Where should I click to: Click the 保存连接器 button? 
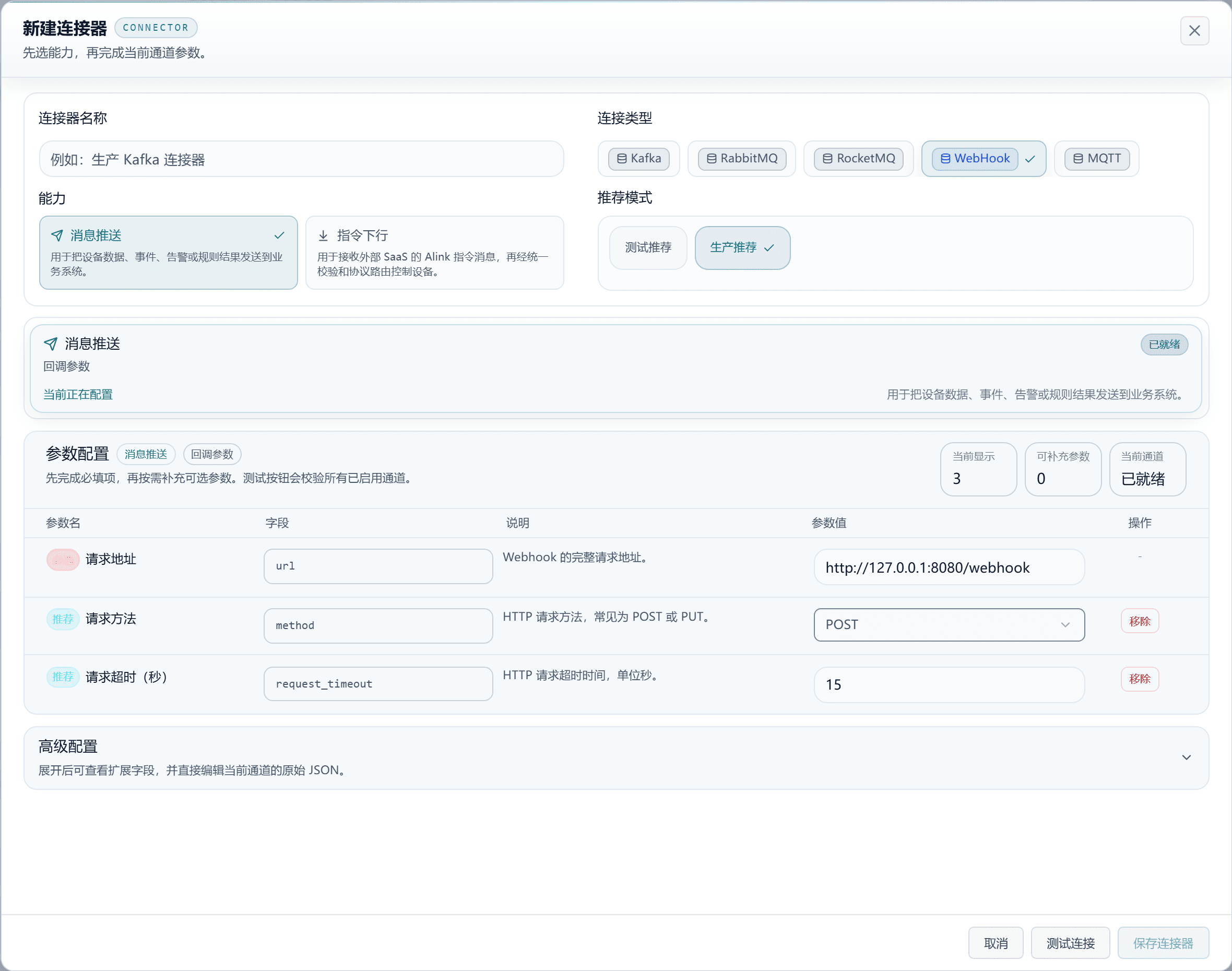click(x=1163, y=943)
